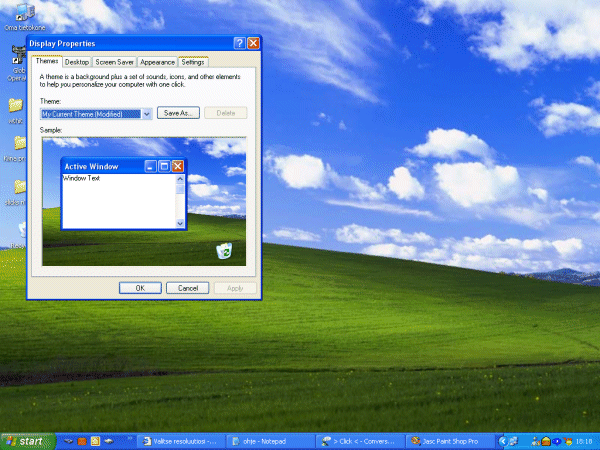Select the Themes tab

47,61
